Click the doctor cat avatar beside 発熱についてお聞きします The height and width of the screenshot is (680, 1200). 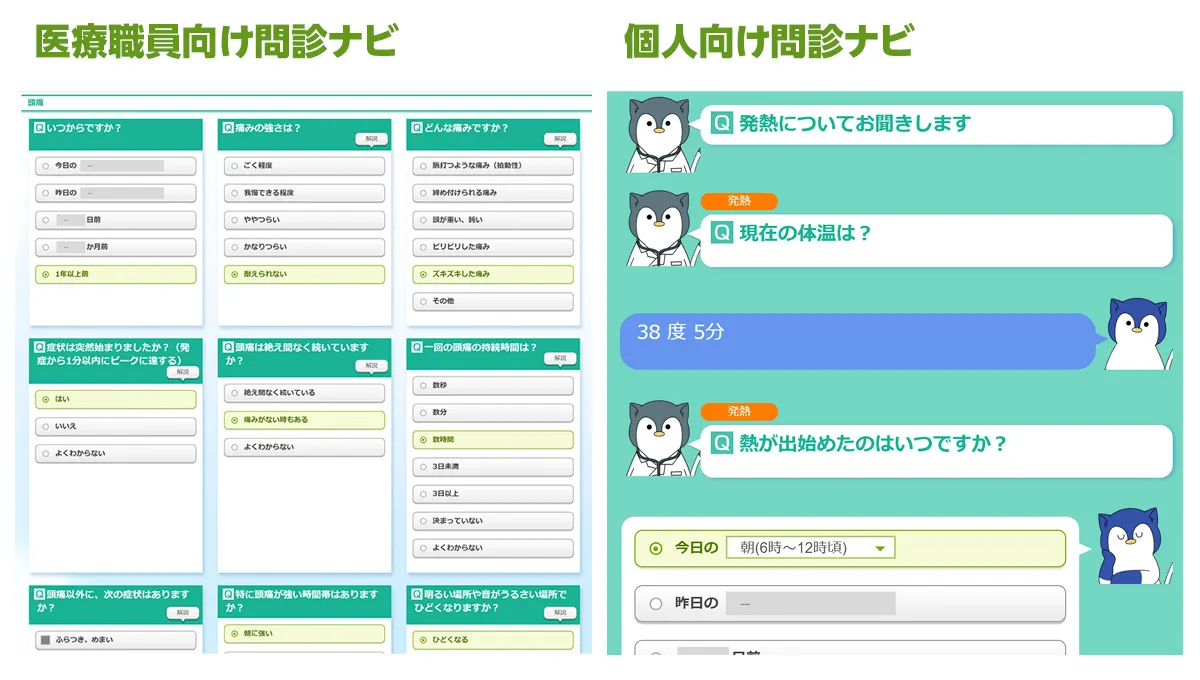659,133
